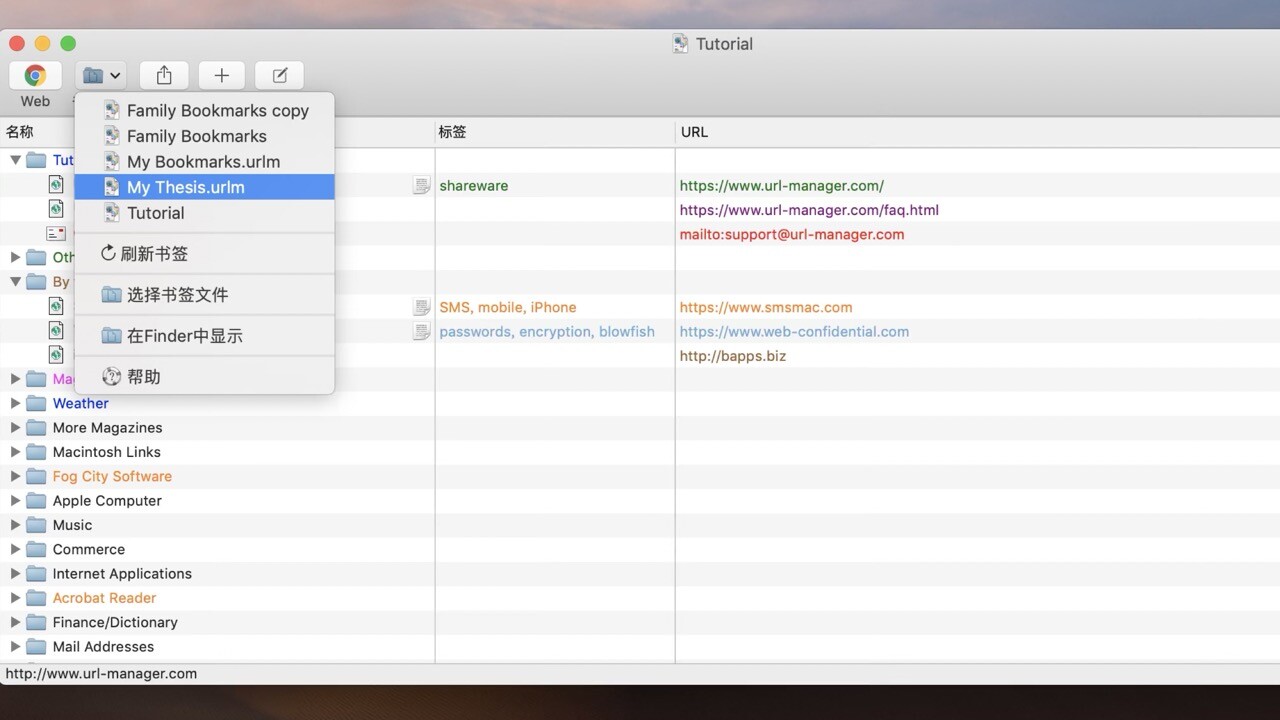Image resolution: width=1280 pixels, height=720 pixels.
Task: Click the Commerce folder icon
Action: (36, 549)
